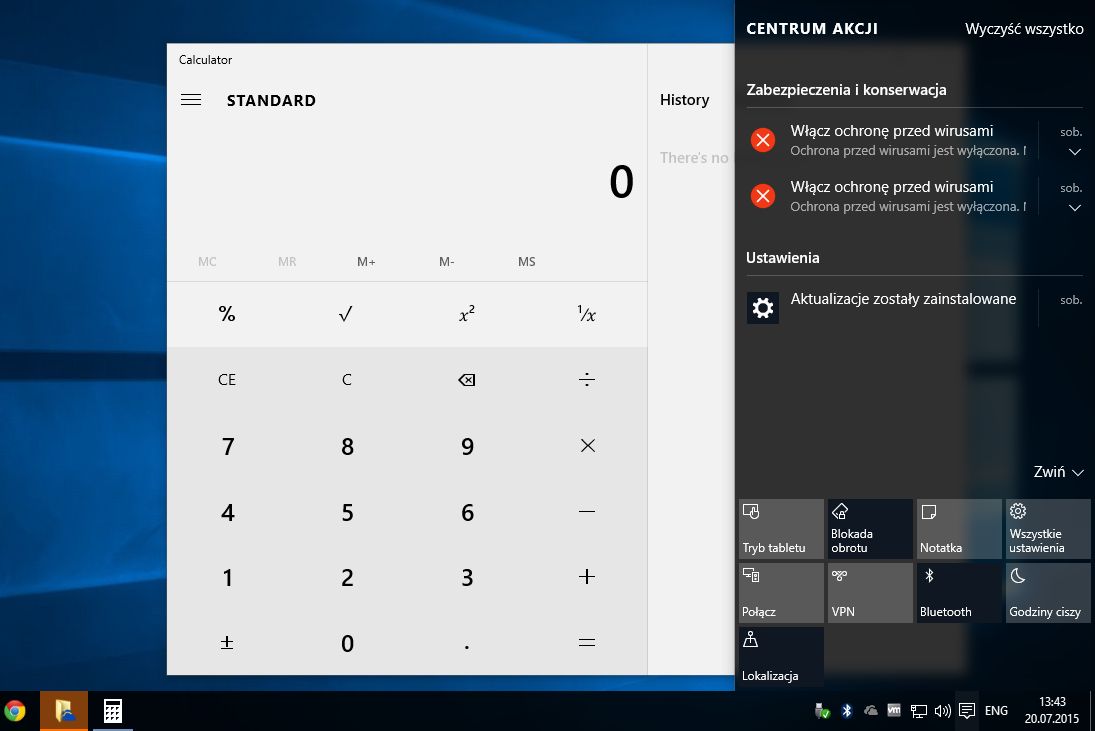Click the multiply operator key

(587, 445)
